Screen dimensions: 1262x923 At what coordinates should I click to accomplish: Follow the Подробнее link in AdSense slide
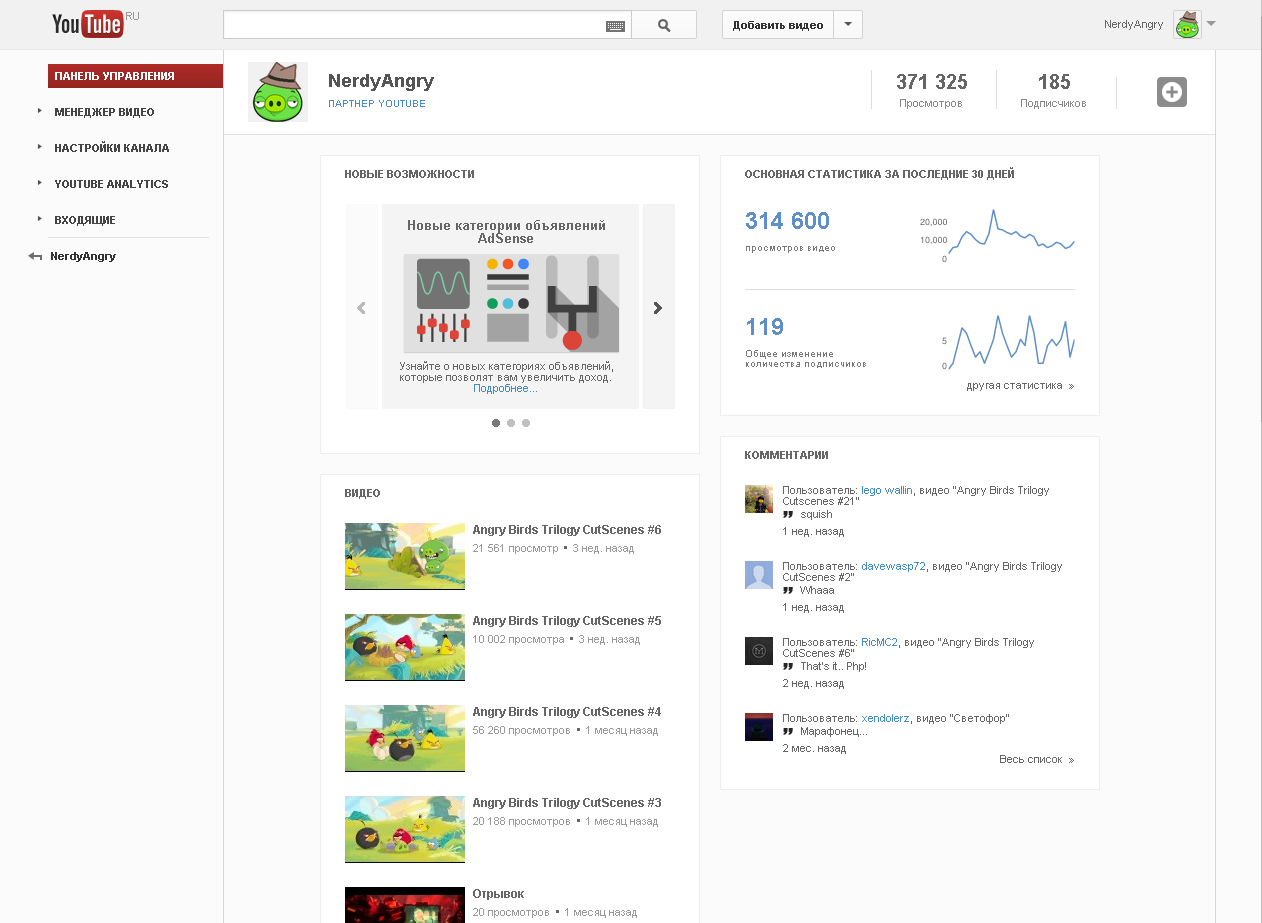click(x=505, y=388)
